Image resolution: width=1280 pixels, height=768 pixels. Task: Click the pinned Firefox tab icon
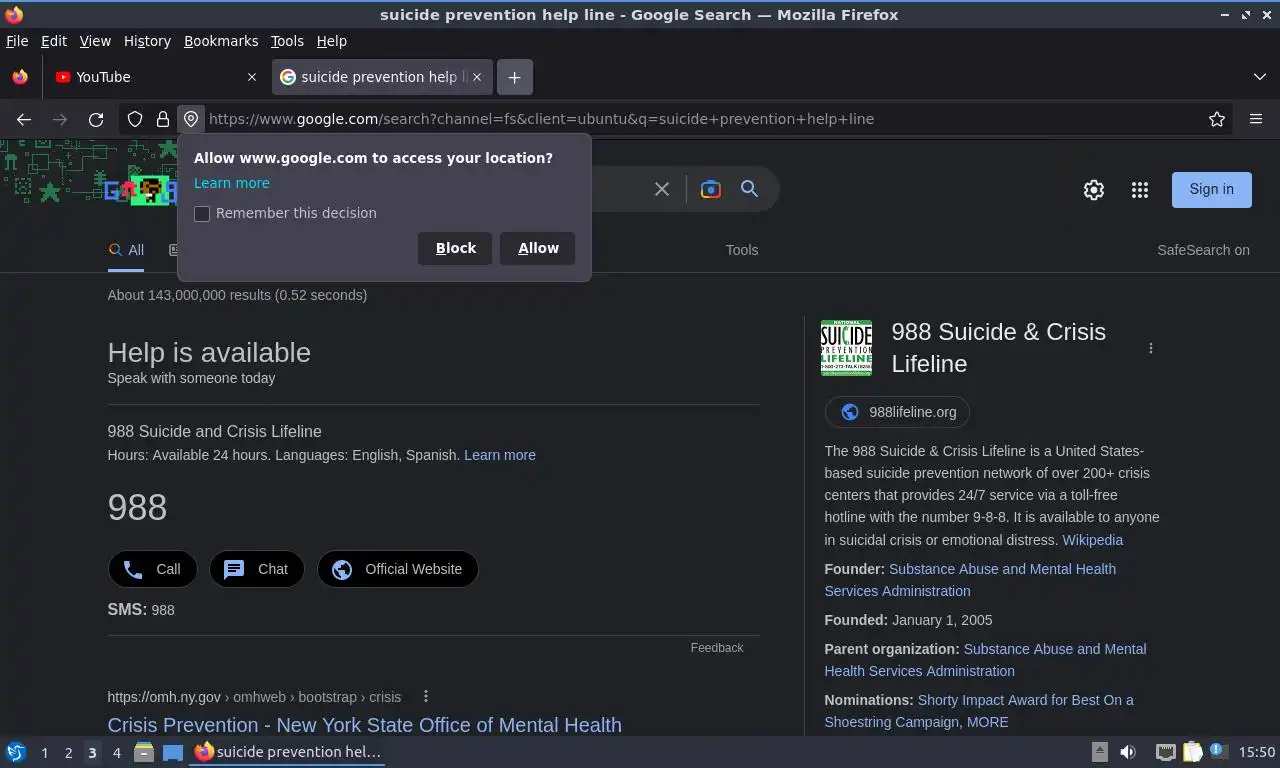(20, 77)
